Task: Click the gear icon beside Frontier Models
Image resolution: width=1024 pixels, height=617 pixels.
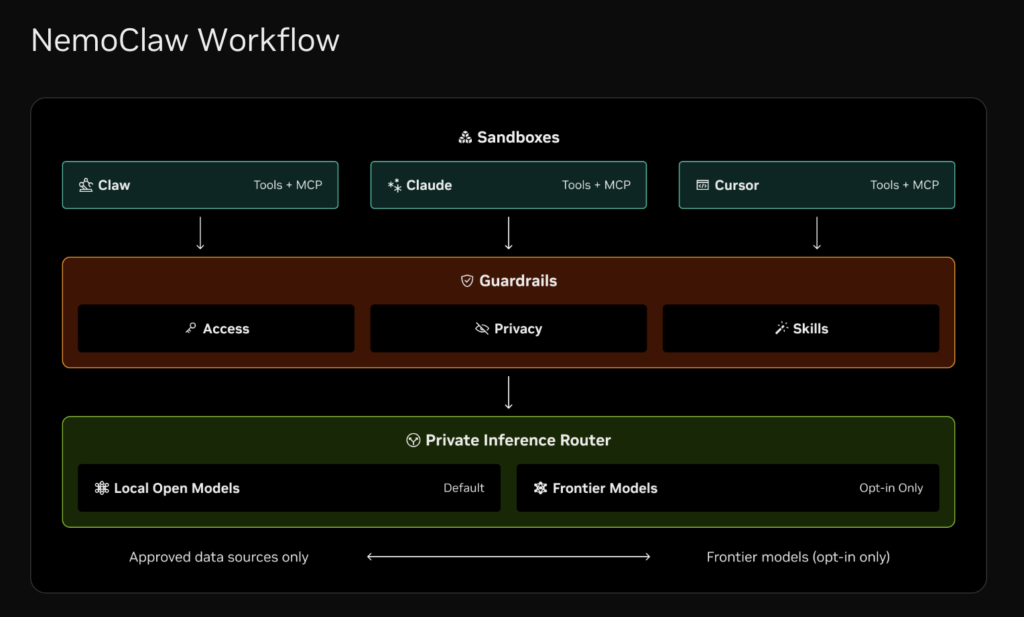Action: [x=539, y=488]
